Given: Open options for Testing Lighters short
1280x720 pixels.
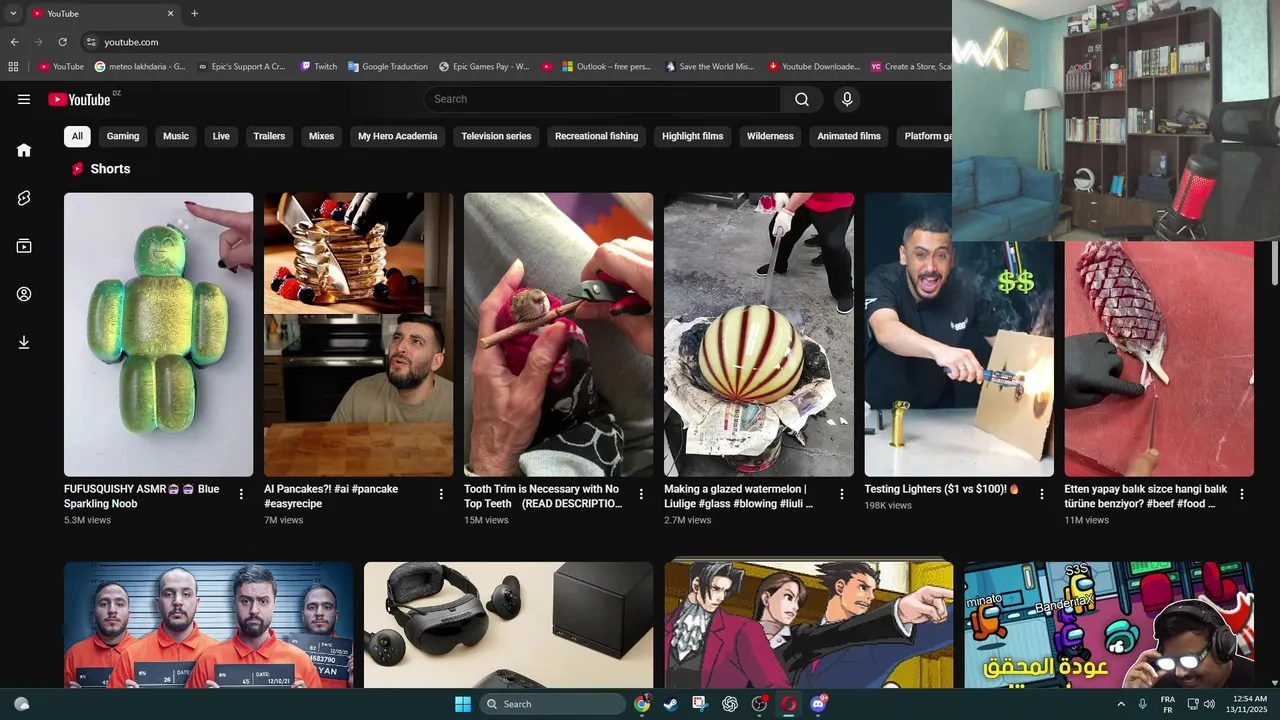Looking at the screenshot, I should pos(1041,494).
